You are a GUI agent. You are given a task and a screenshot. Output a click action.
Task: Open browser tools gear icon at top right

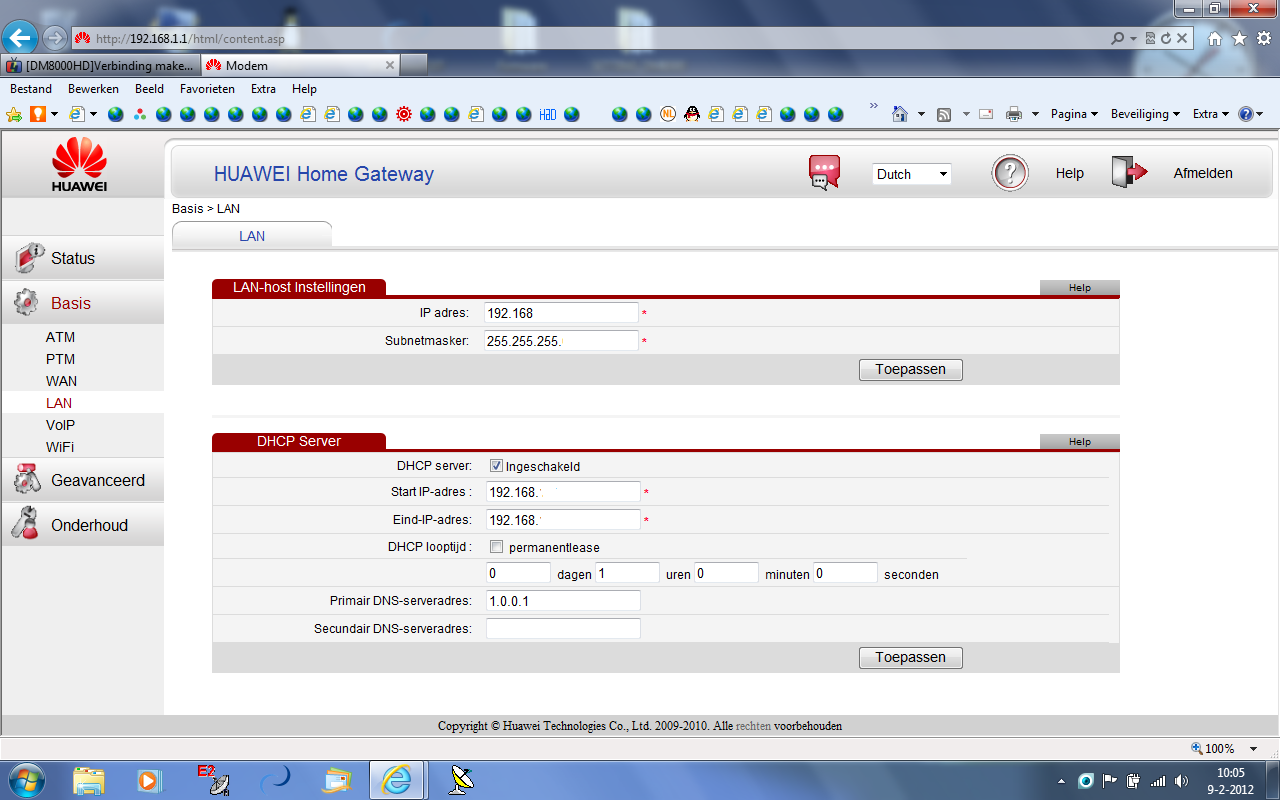[1263, 38]
